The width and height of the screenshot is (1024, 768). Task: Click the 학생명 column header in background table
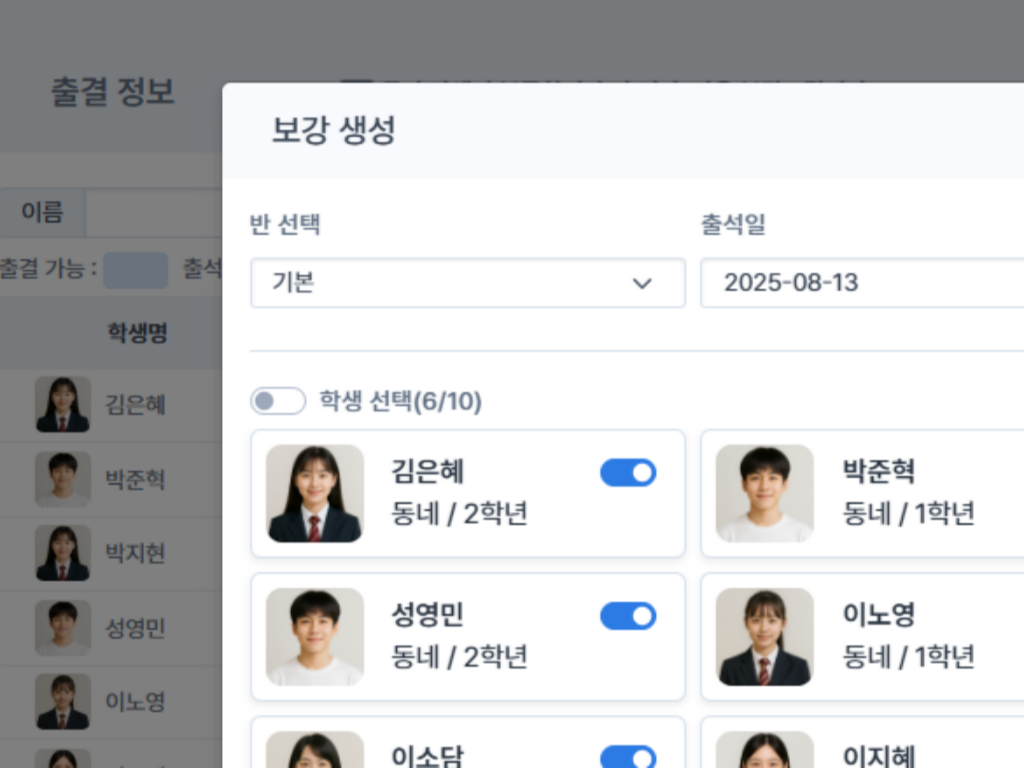pyautogui.click(x=137, y=332)
